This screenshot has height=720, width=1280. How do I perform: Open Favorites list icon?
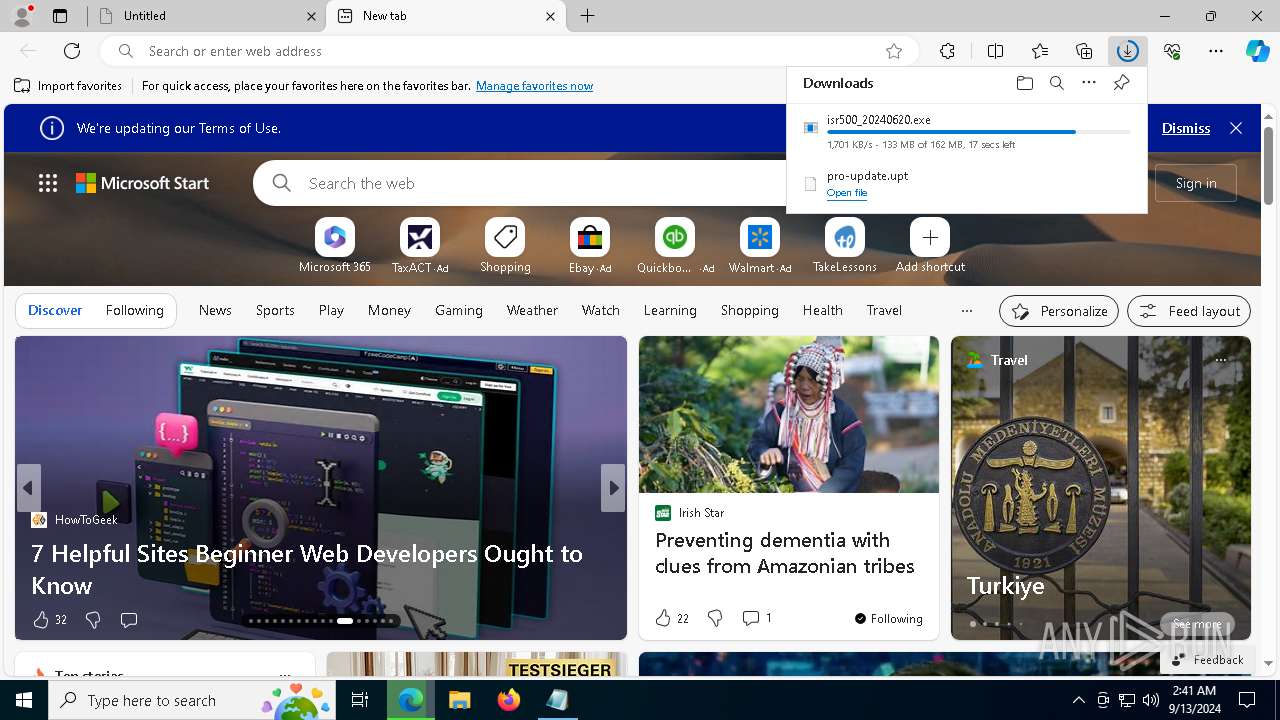(x=1040, y=51)
